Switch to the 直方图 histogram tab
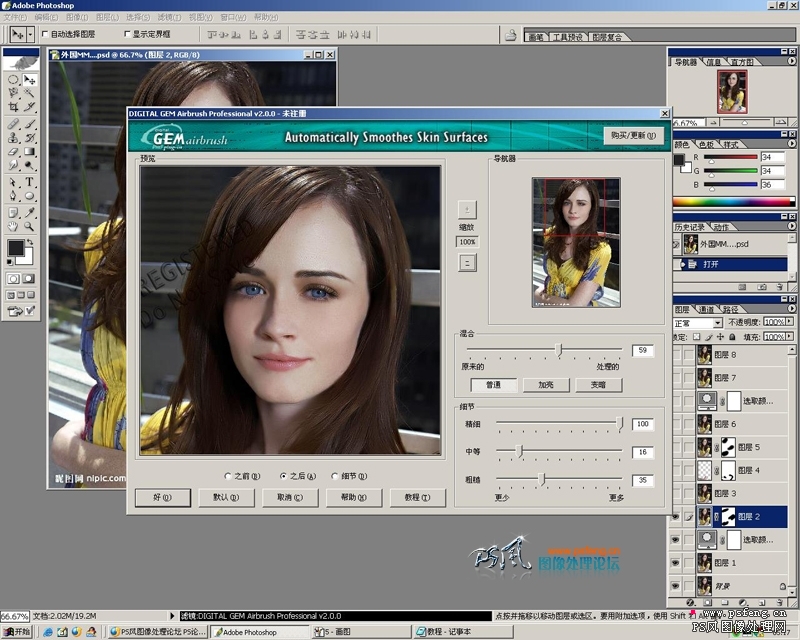Viewport: 800px width, 640px height. tap(742, 62)
